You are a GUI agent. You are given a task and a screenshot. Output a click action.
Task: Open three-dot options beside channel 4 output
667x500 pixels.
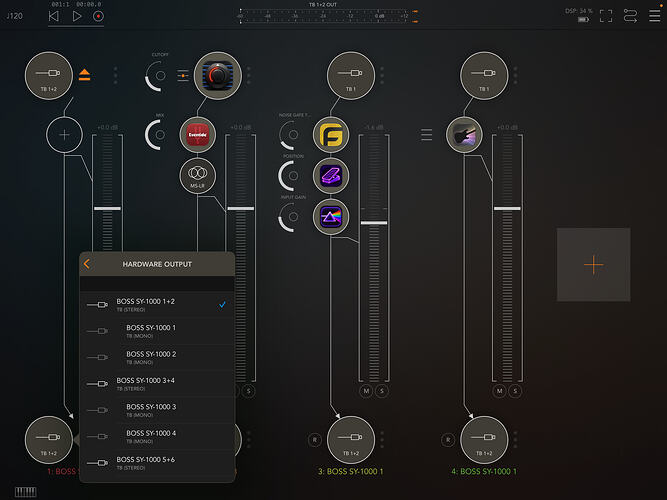(515, 440)
